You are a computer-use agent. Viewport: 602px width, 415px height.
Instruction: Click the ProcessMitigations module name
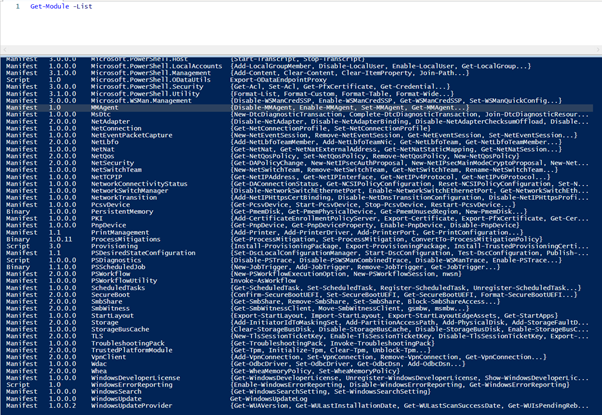pyautogui.click(x=126, y=239)
